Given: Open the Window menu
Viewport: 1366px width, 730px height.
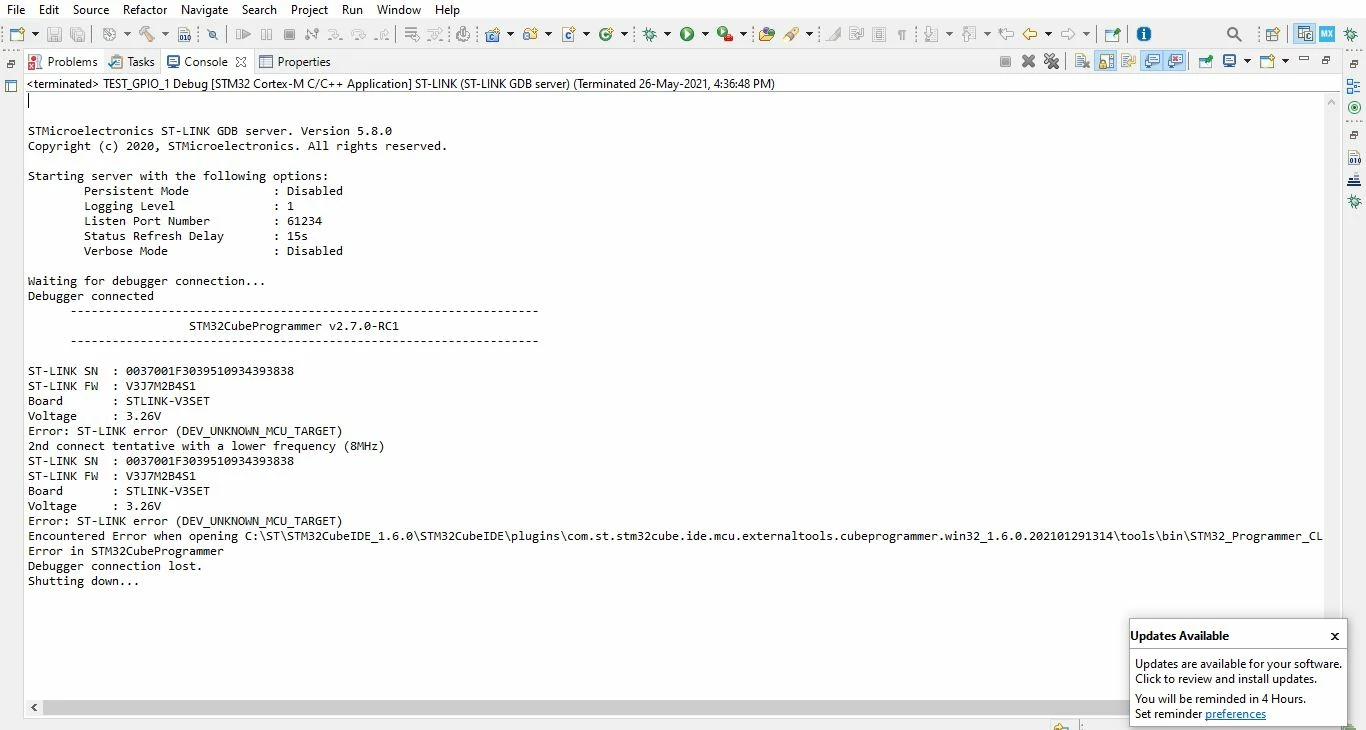Looking at the screenshot, I should (399, 10).
